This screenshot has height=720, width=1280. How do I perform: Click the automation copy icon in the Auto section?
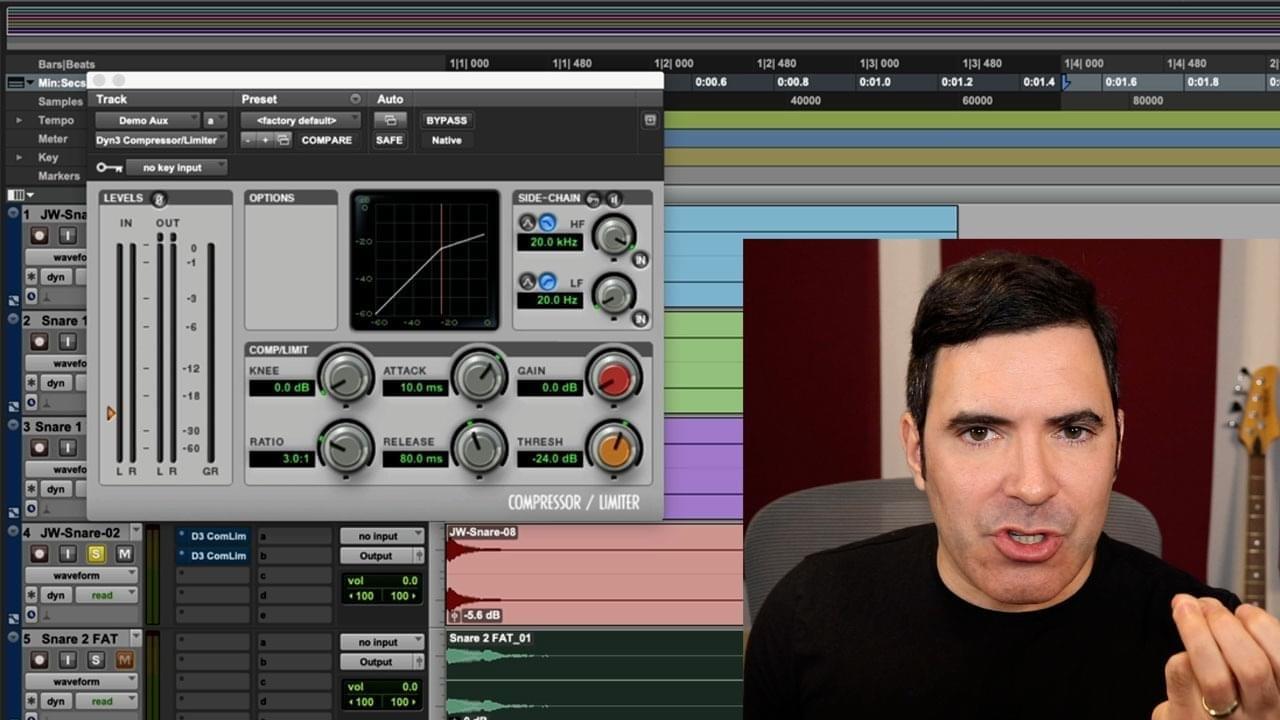pos(390,119)
